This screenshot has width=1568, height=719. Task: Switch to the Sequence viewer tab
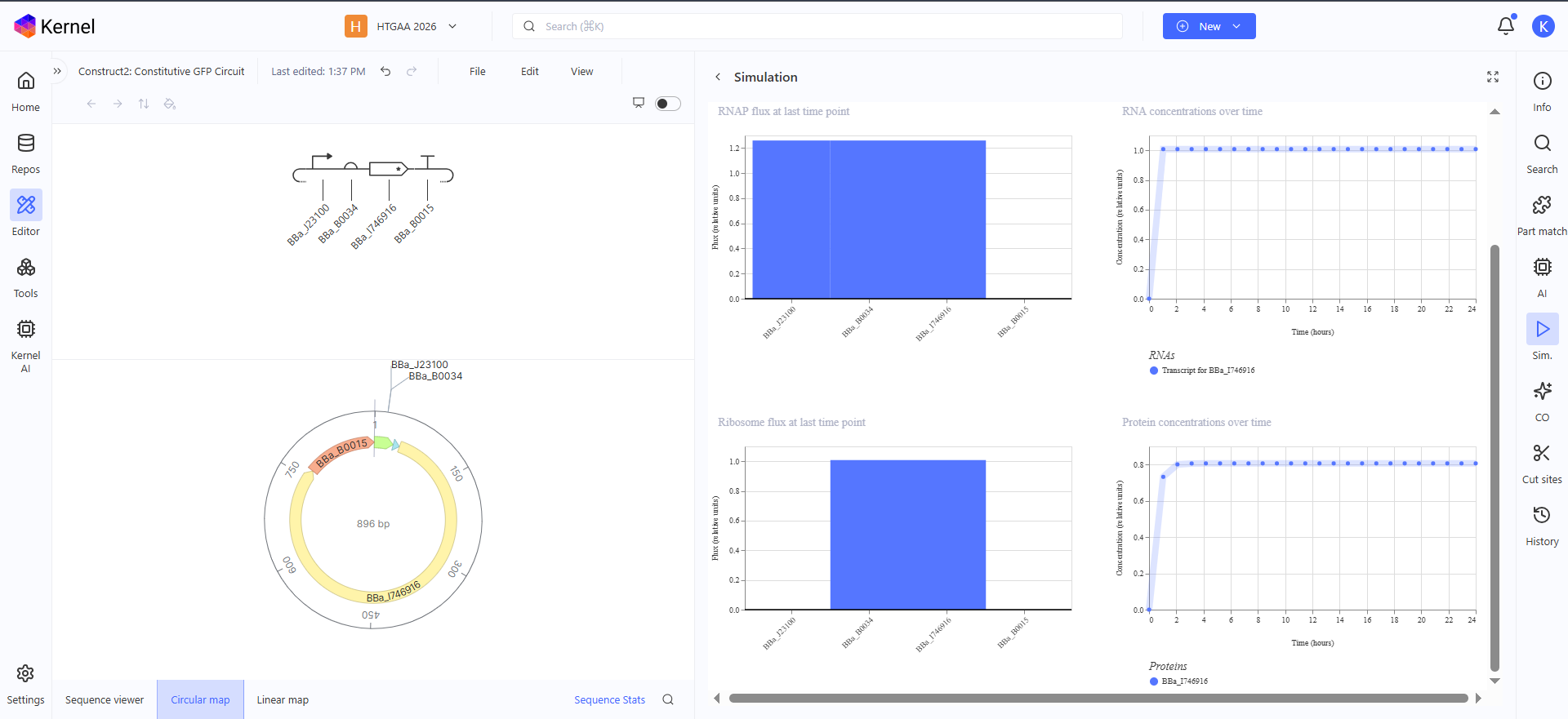point(105,699)
